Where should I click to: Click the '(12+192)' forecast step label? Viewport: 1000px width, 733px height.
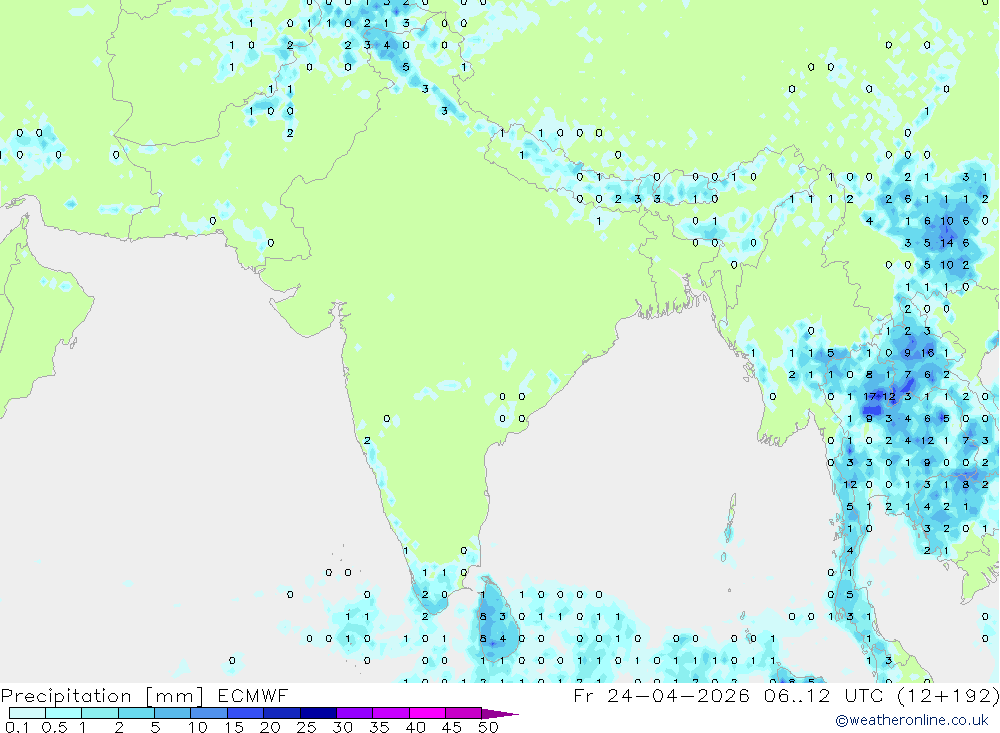point(948,695)
